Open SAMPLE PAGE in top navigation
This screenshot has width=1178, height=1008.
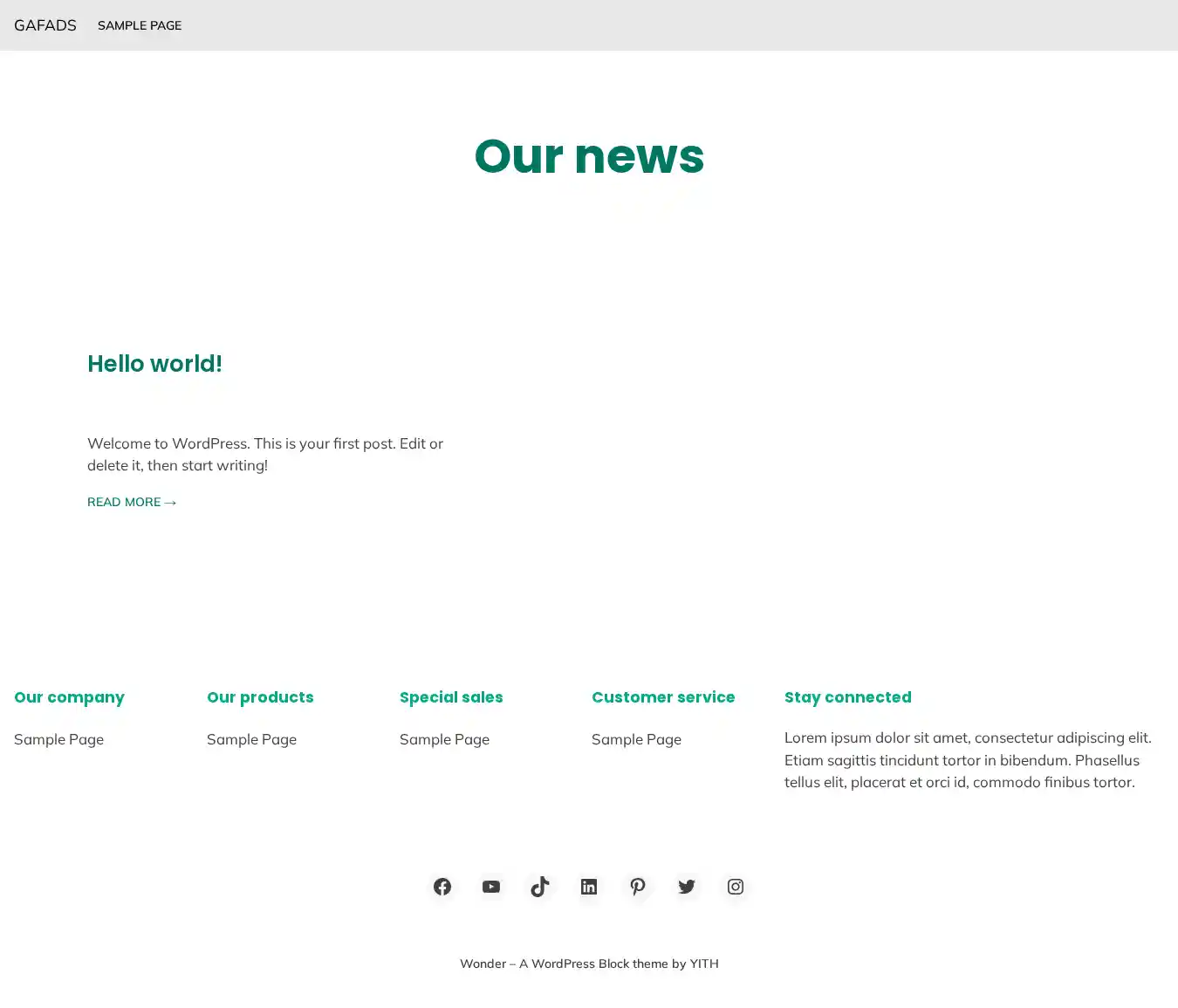(x=140, y=25)
